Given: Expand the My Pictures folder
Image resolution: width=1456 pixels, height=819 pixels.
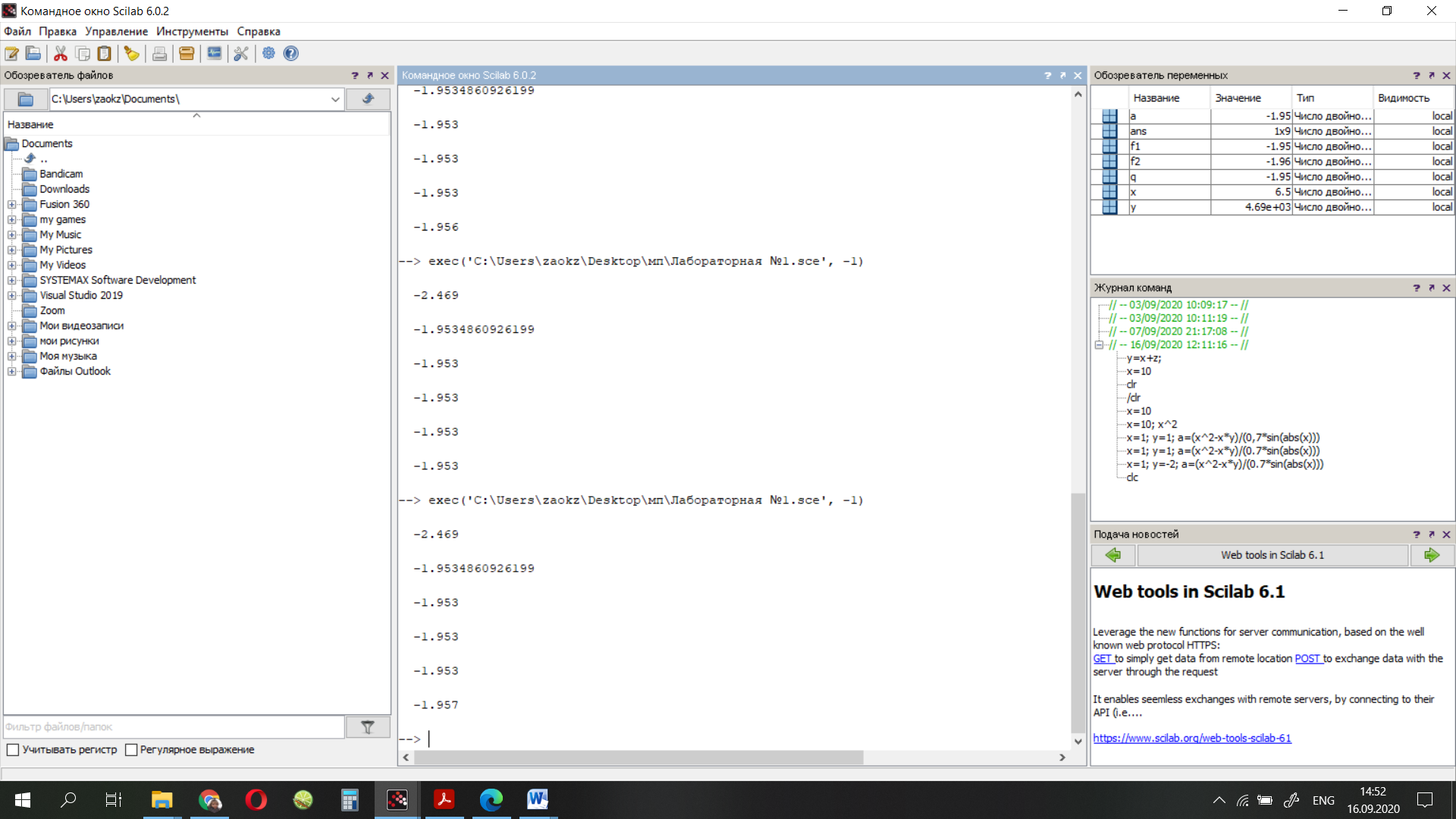Looking at the screenshot, I should click(11, 250).
